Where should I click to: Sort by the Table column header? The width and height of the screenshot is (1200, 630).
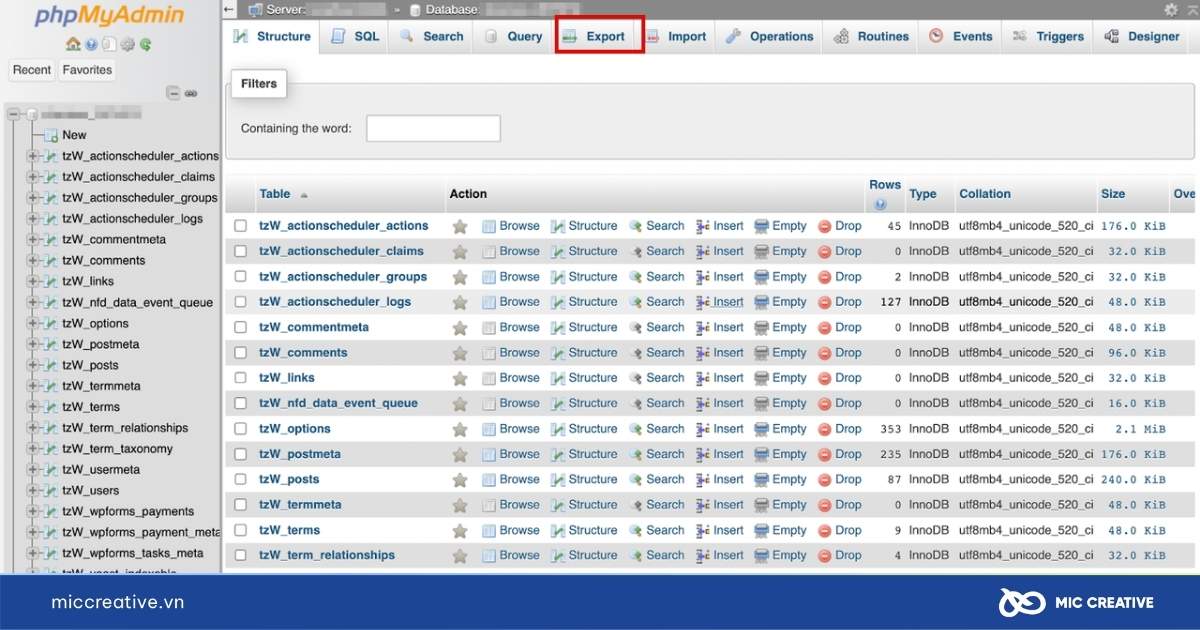click(x=275, y=194)
